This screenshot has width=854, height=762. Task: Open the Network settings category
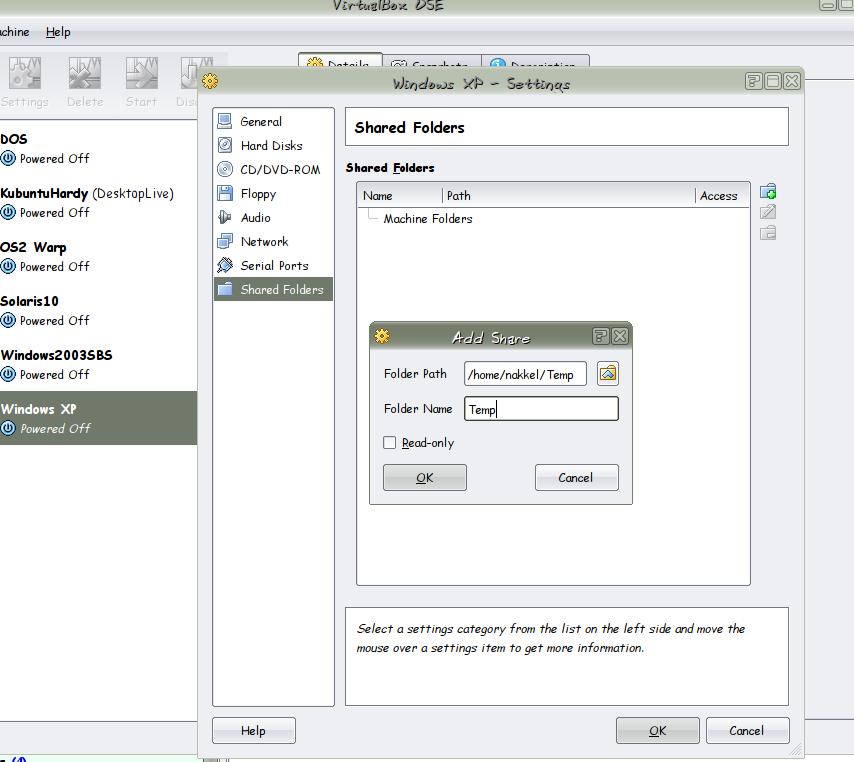pos(264,242)
